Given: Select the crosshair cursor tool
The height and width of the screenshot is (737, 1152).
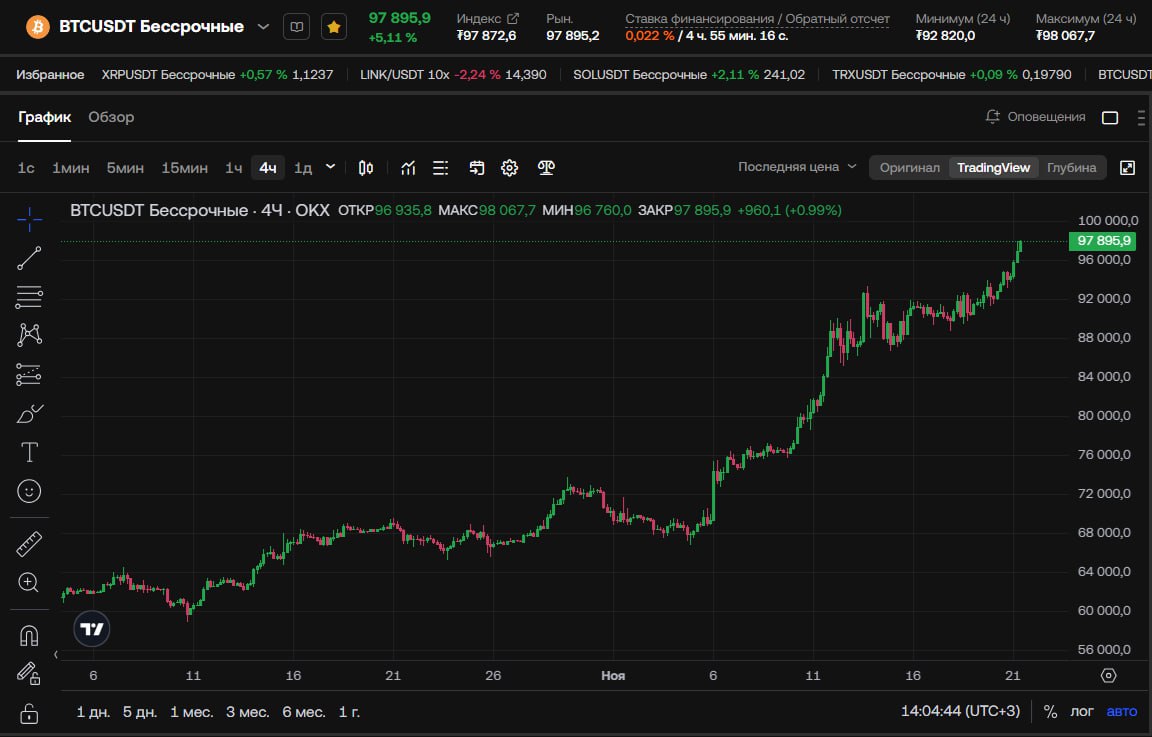Looking at the screenshot, I should pos(29,219).
